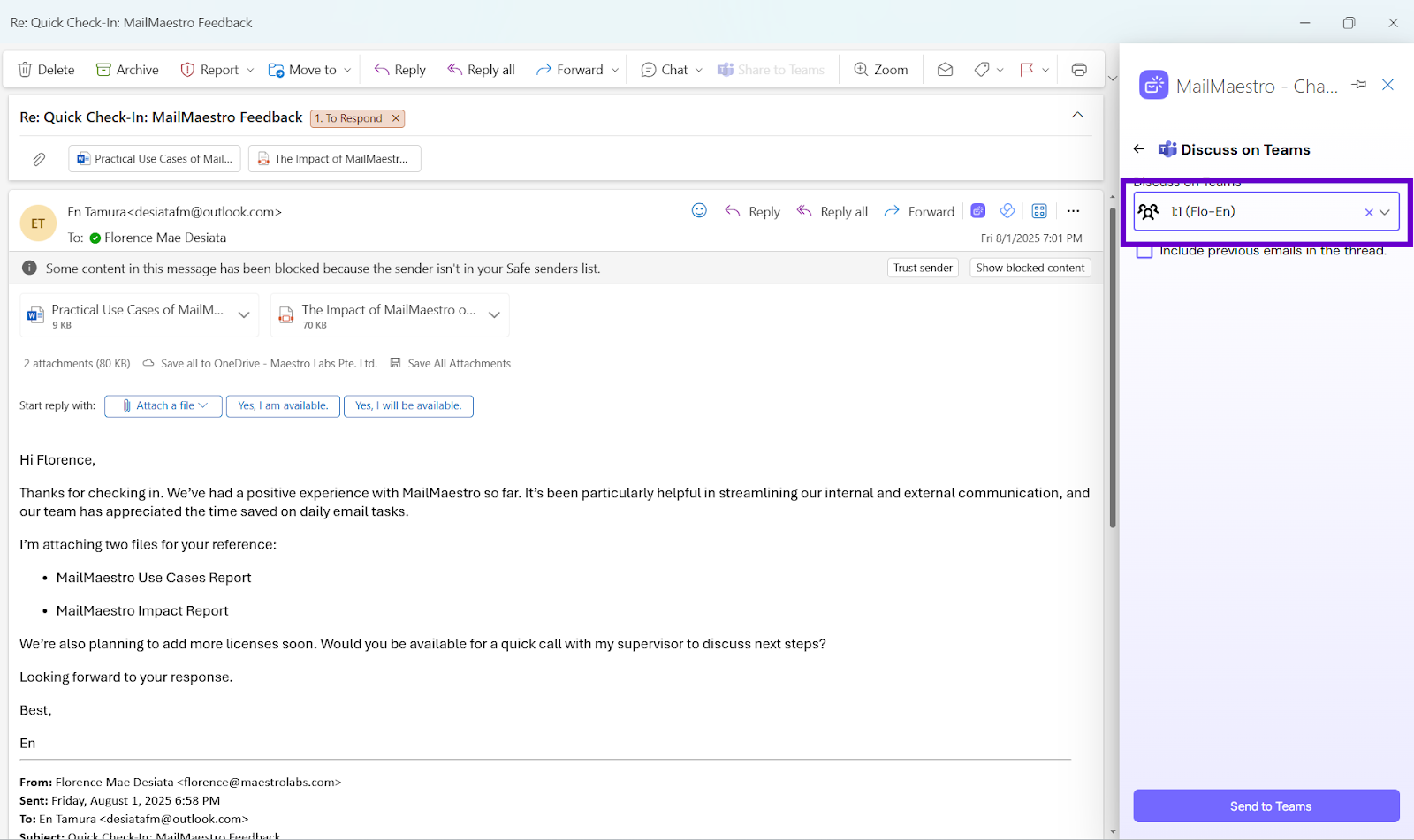Click the info icon in blocked content bar
Image resolution: width=1414 pixels, height=840 pixels.
tap(29, 268)
